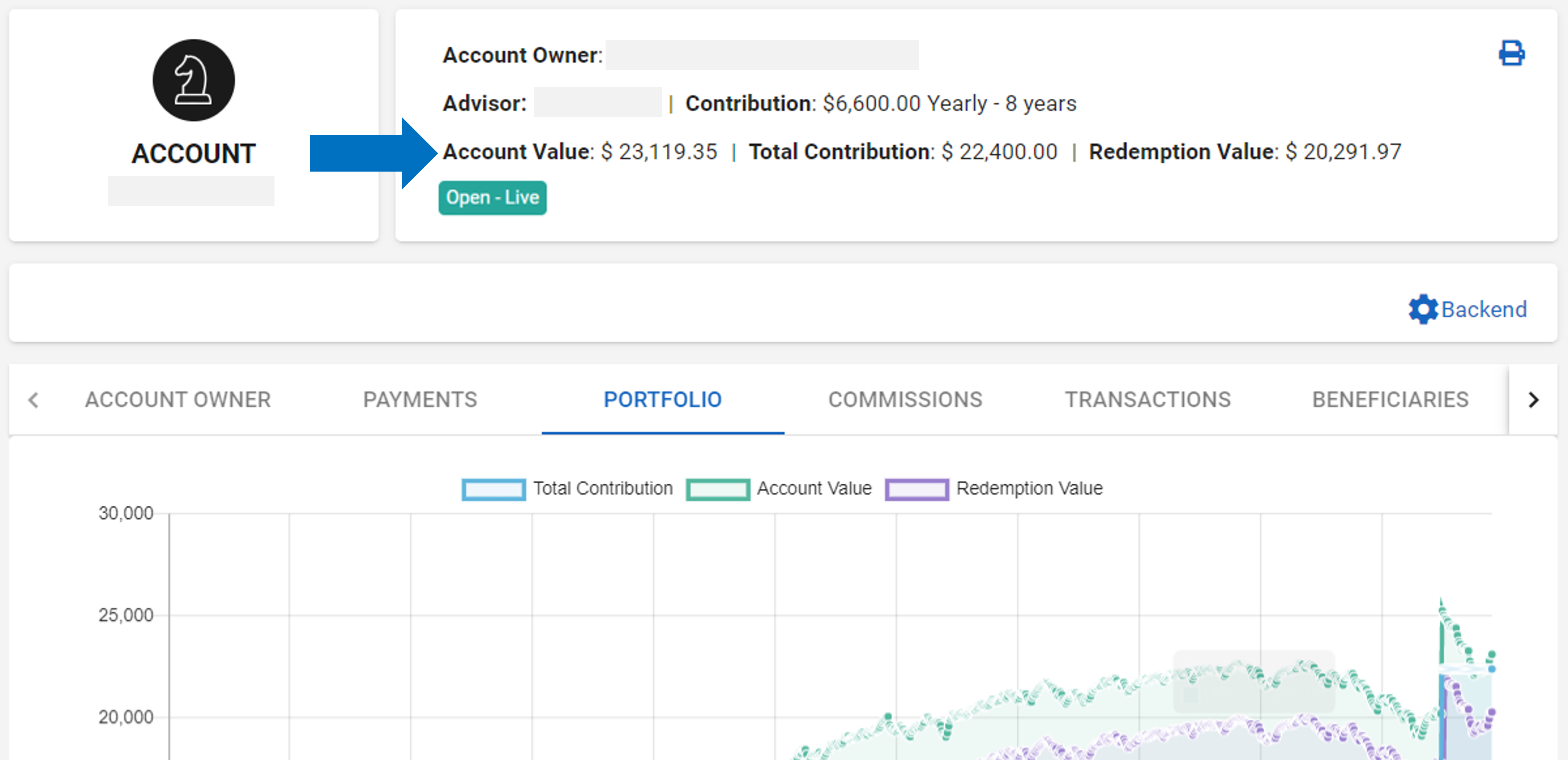1568x760 pixels.
Task: Click the Redemption Value amount $ 20,291.97
Action: click(x=1343, y=151)
